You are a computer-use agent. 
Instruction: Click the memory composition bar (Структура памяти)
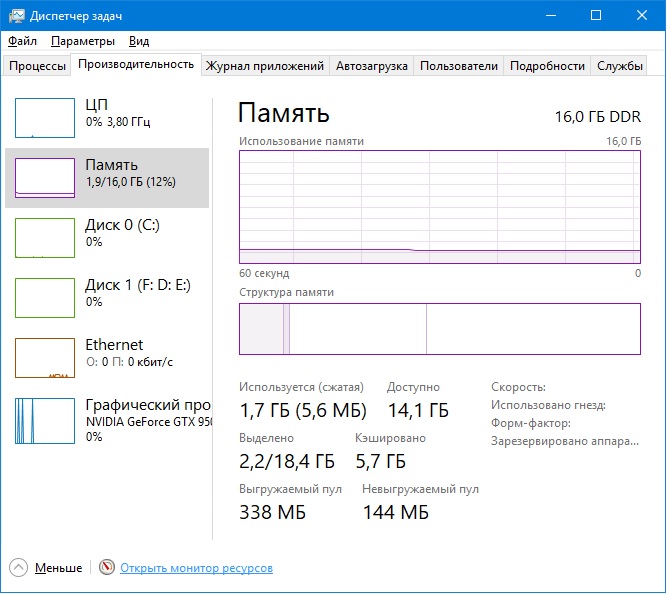tap(440, 329)
